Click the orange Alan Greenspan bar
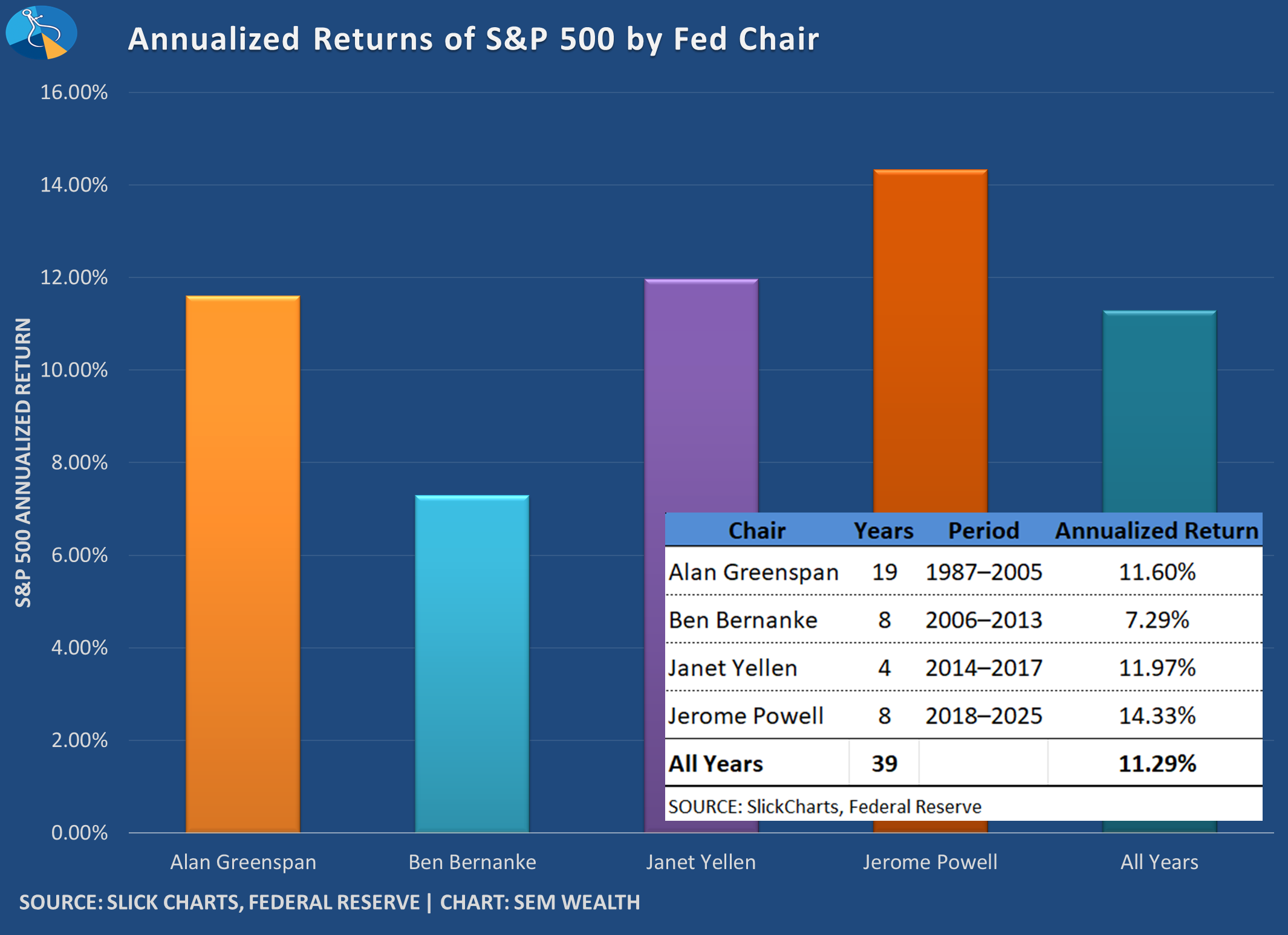The image size is (1288, 935). [242, 563]
